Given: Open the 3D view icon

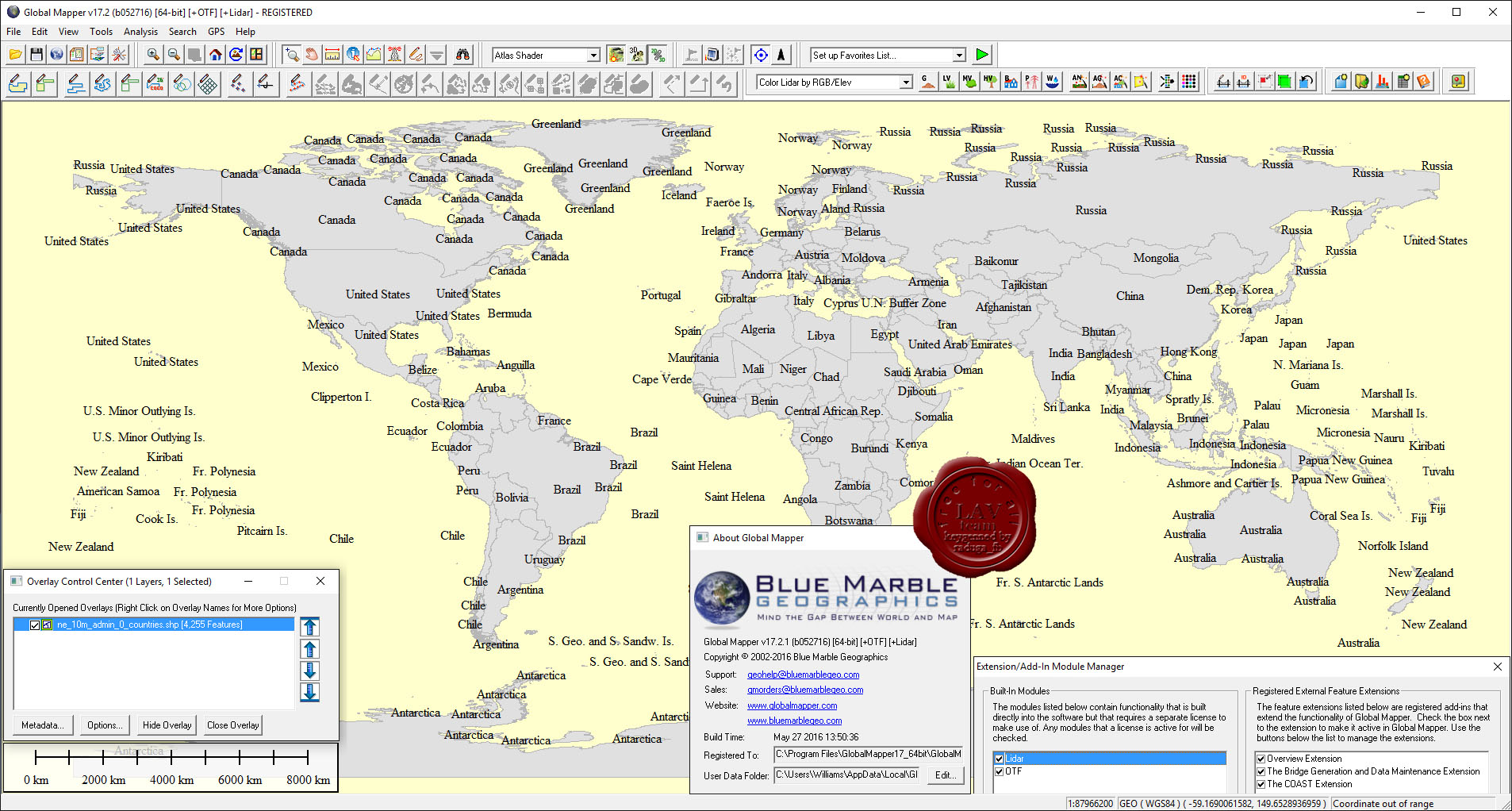Looking at the screenshot, I should click(x=636, y=55).
